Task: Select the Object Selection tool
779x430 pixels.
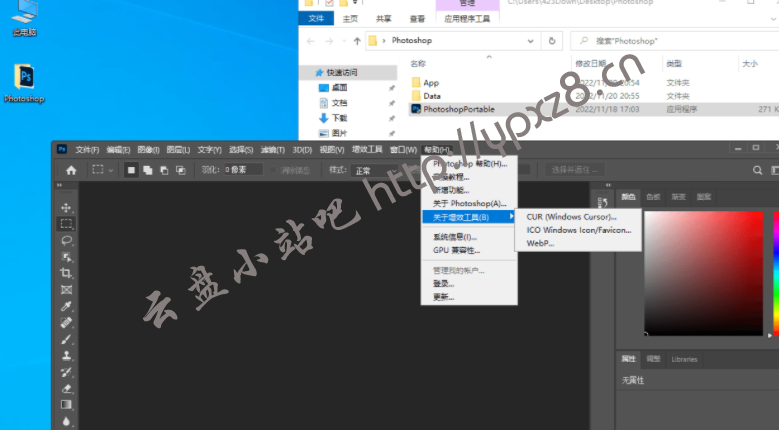Action: tap(66, 257)
